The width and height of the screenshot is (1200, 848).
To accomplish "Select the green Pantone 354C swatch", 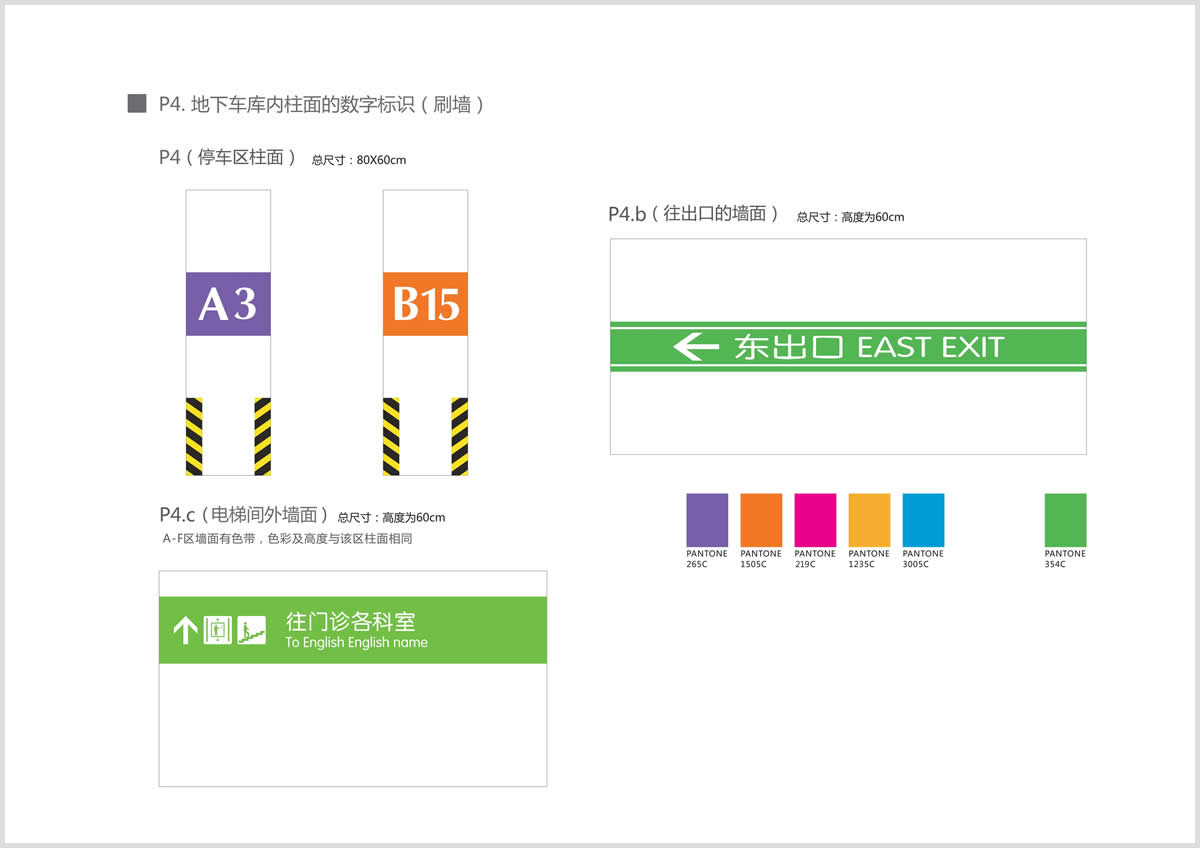I will coord(1065,520).
